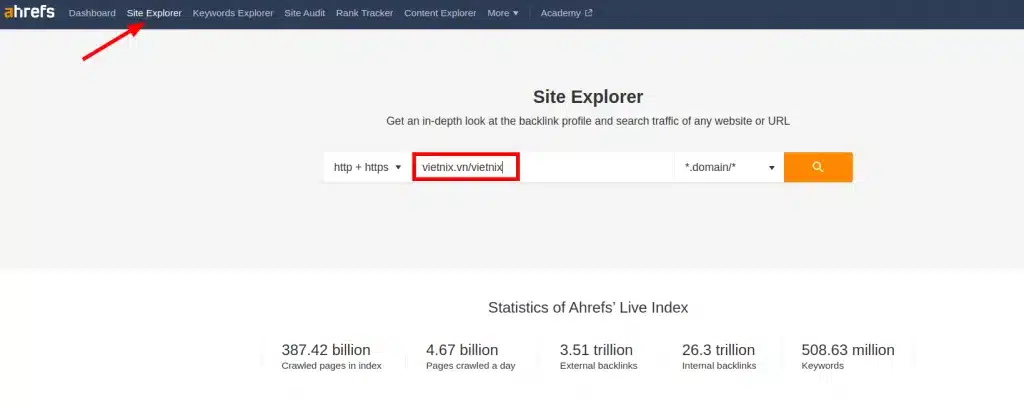Open Content Explorer

440,13
